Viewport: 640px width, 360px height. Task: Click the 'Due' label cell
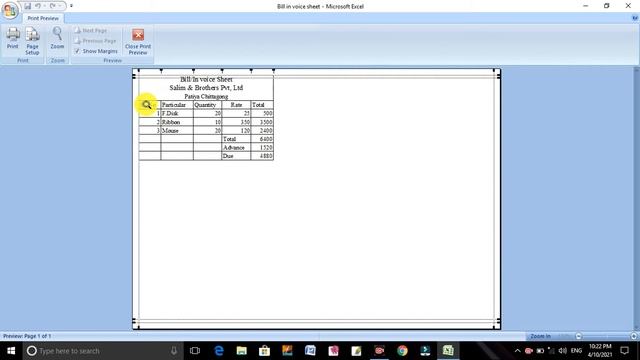coord(236,156)
